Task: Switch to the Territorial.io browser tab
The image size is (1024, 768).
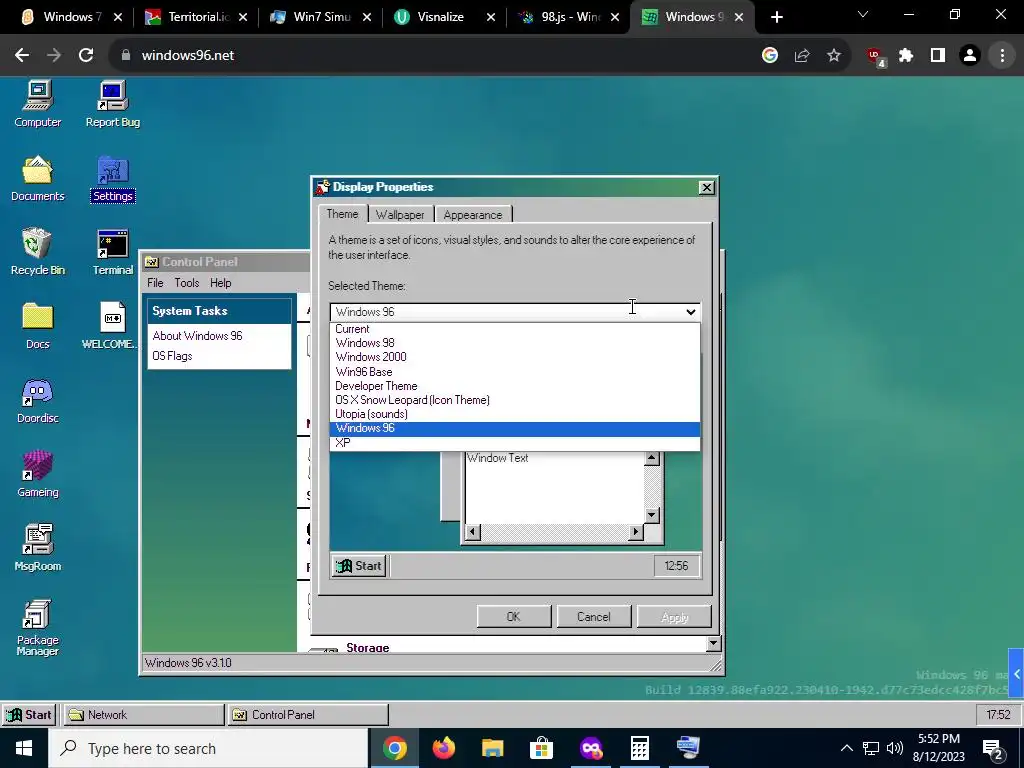Action: click(x=196, y=17)
